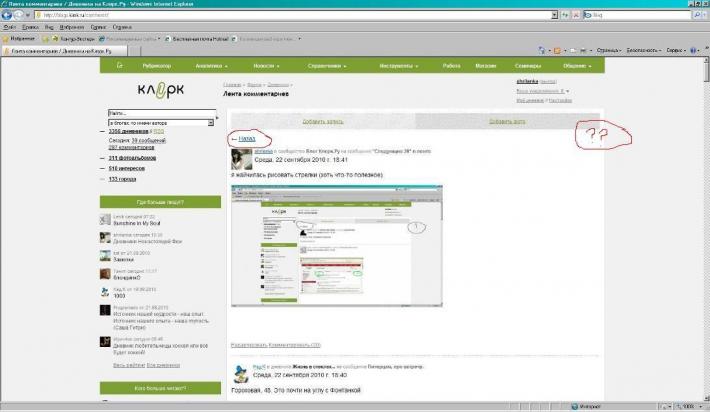Click the Добавить фото link

coord(507,121)
